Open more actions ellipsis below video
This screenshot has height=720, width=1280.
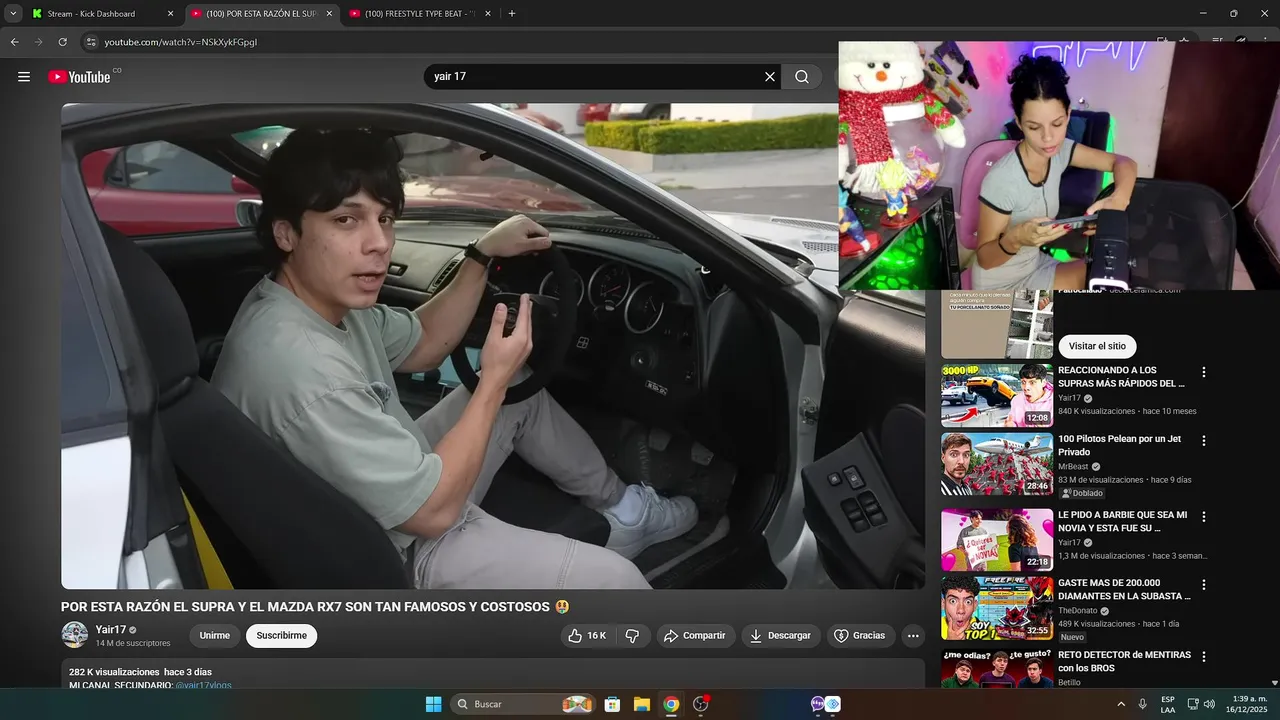912,636
